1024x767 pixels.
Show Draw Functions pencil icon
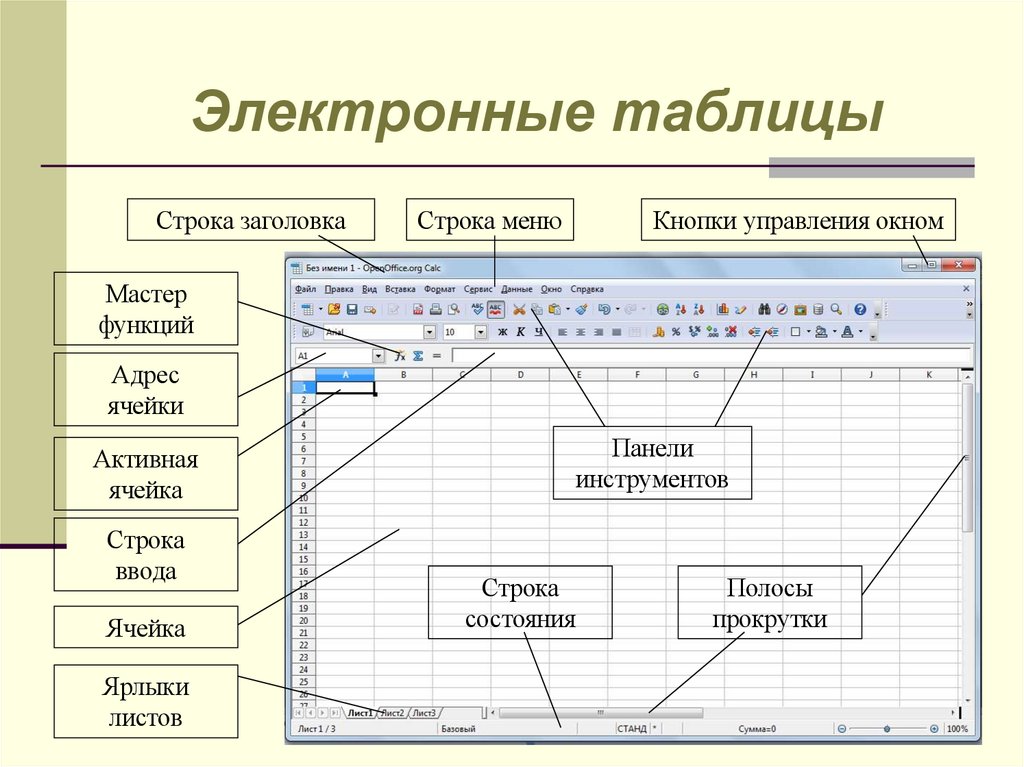[x=741, y=310]
